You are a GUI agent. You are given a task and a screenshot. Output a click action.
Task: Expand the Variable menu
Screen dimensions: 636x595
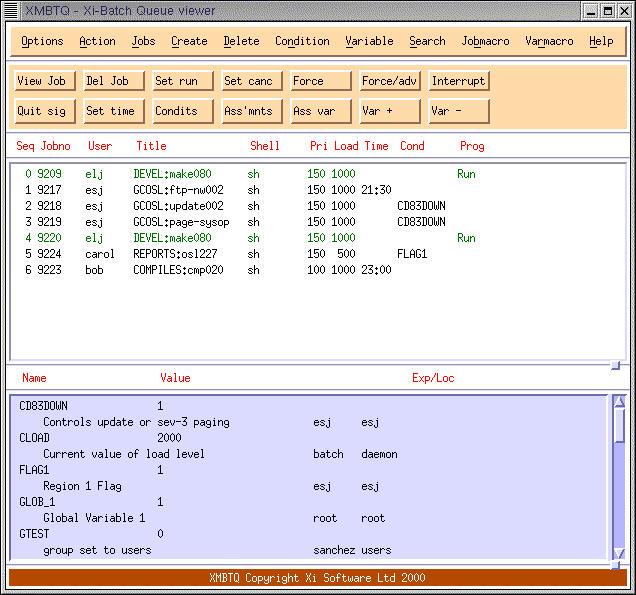[369, 41]
